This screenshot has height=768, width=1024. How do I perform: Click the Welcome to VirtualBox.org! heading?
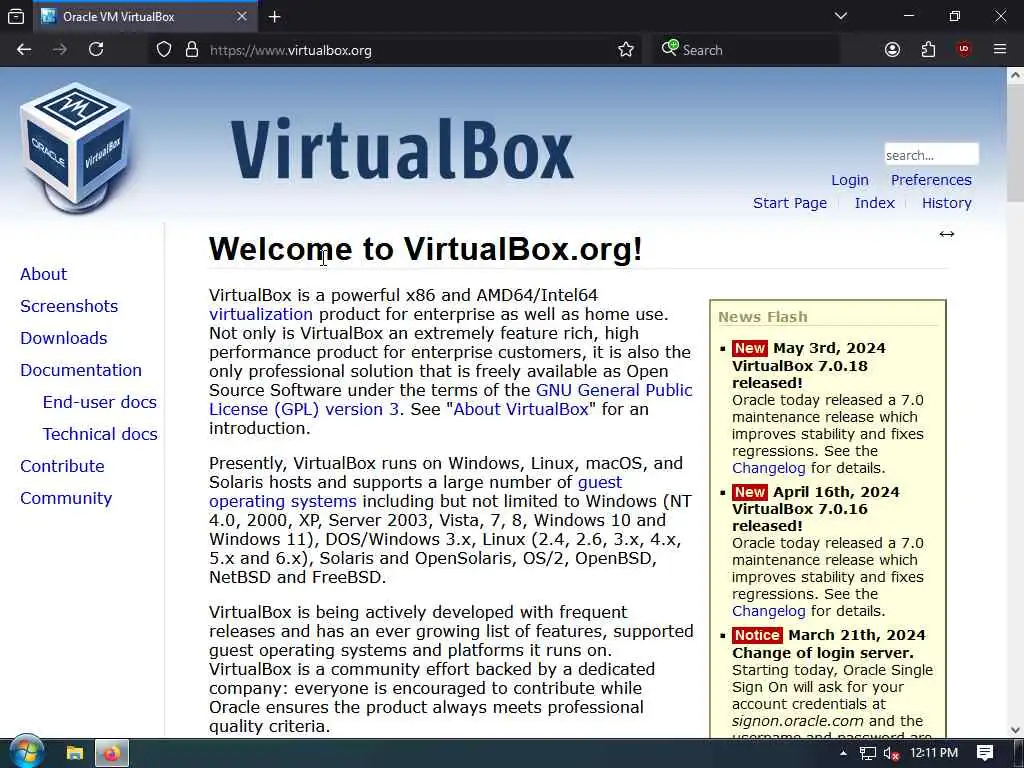click(x=425, y=249)
